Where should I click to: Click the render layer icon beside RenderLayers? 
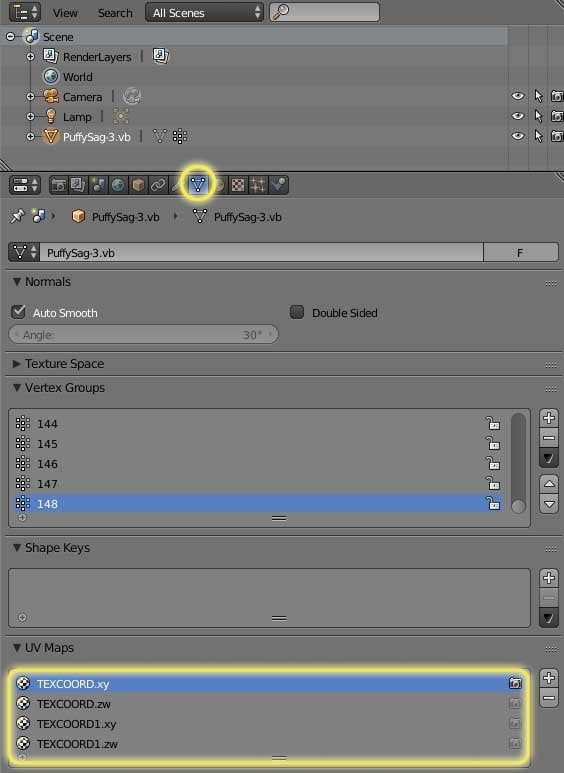[x=160, y=56]
